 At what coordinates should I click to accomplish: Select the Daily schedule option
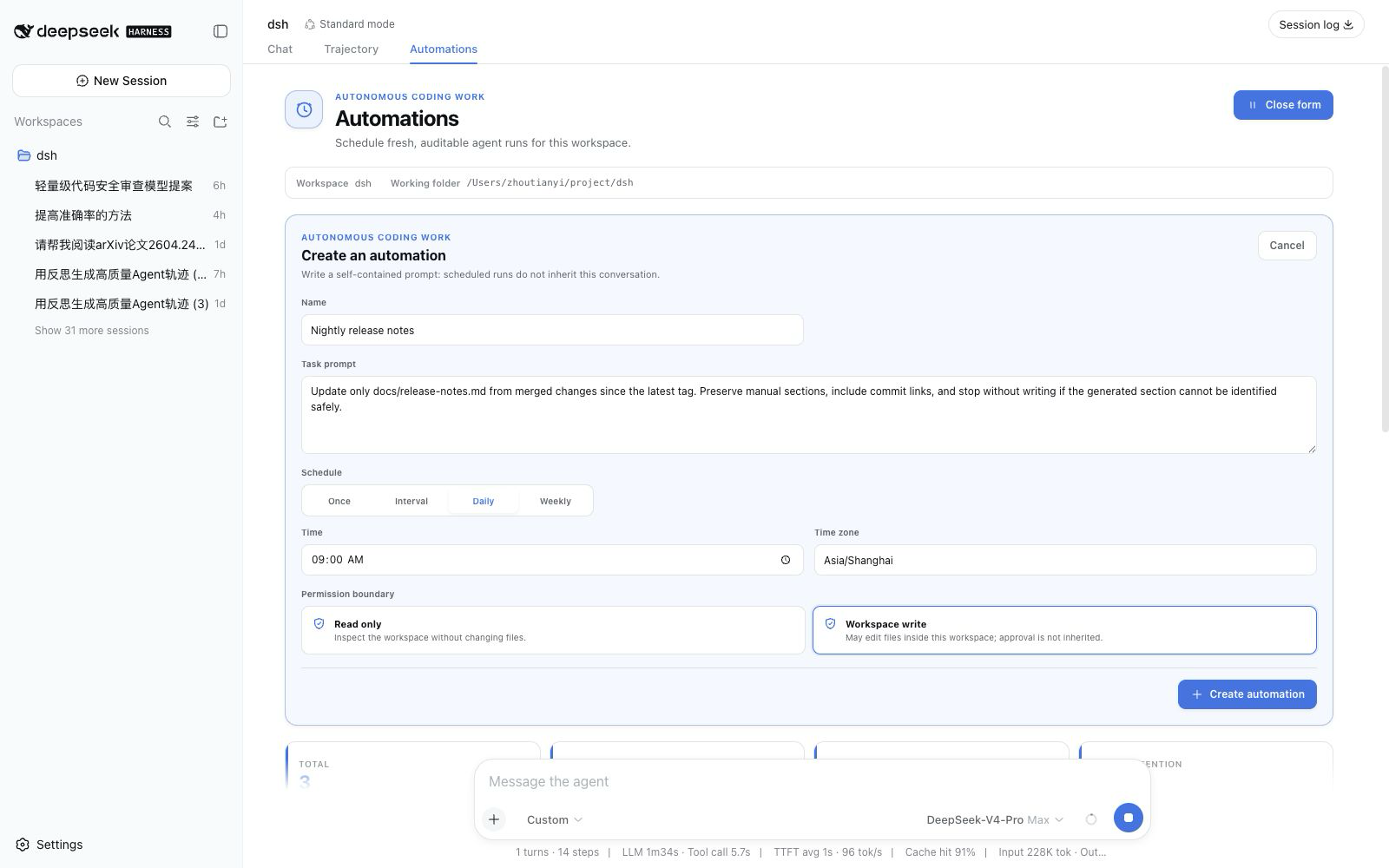(x=484, y=501)
